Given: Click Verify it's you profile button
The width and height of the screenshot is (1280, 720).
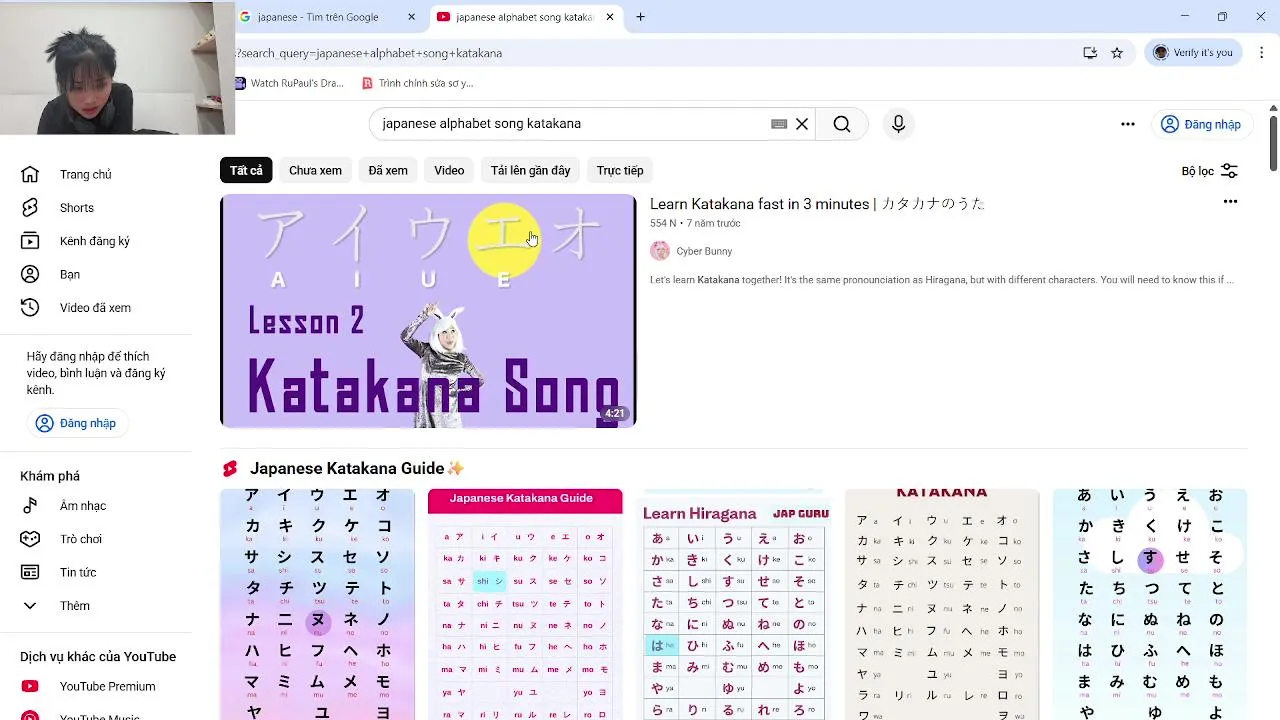Looking at the screenshot, I should [x=1193, y=53].
